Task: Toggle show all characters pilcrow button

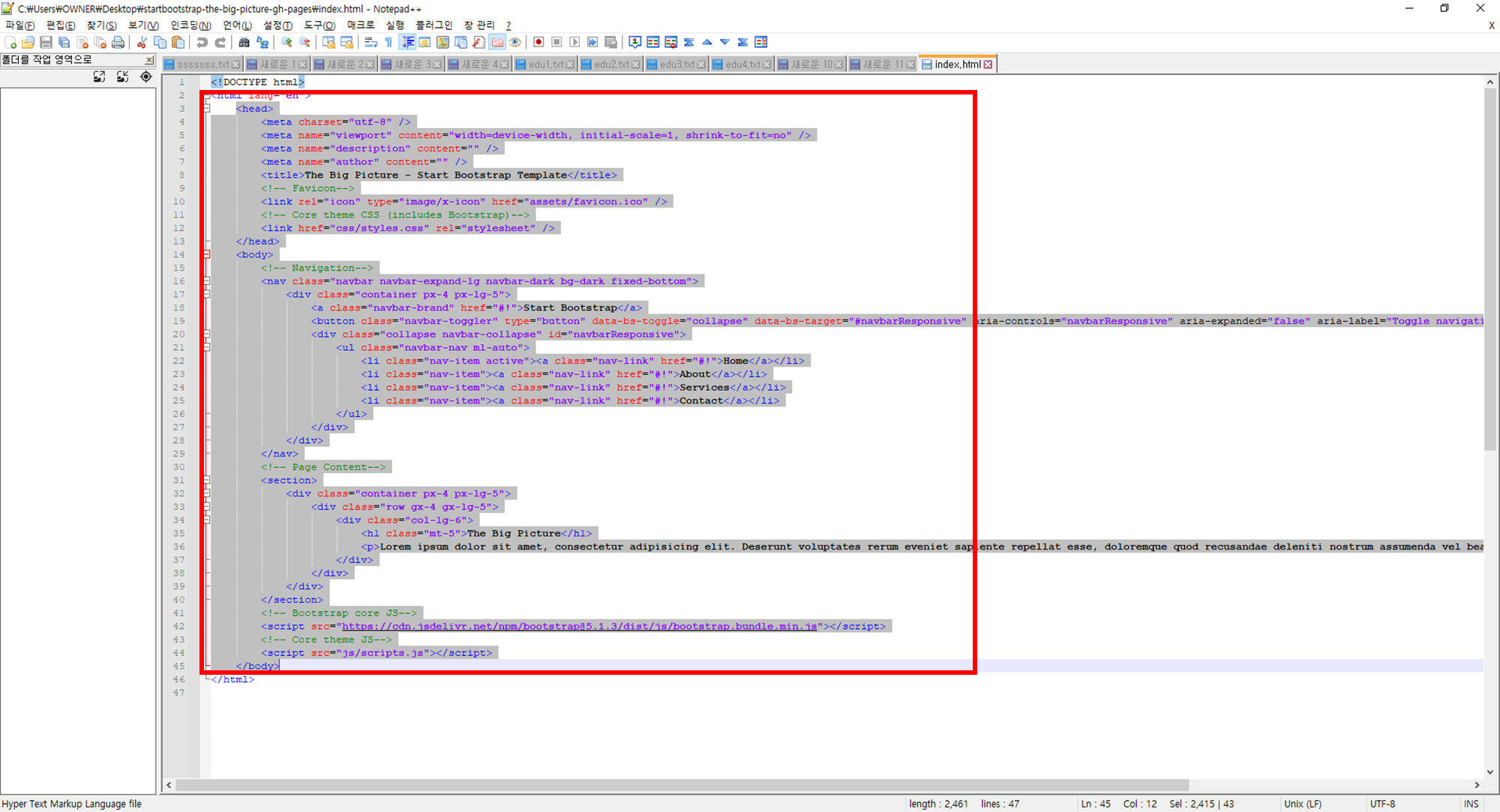Action: coord(388,43)
